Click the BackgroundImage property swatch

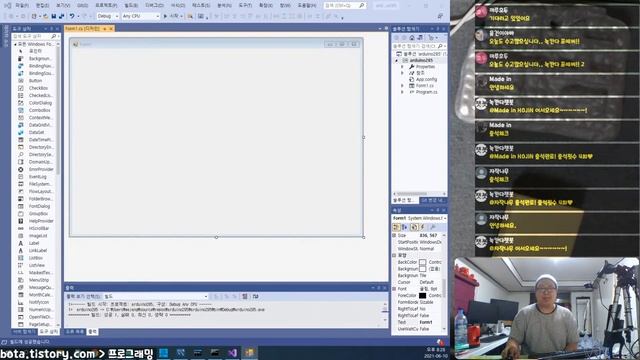coord(422,269)
